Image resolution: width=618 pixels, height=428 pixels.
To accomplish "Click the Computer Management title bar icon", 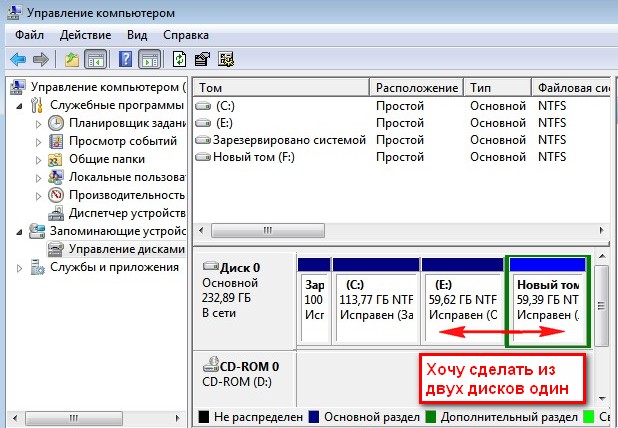I will 15,12.
